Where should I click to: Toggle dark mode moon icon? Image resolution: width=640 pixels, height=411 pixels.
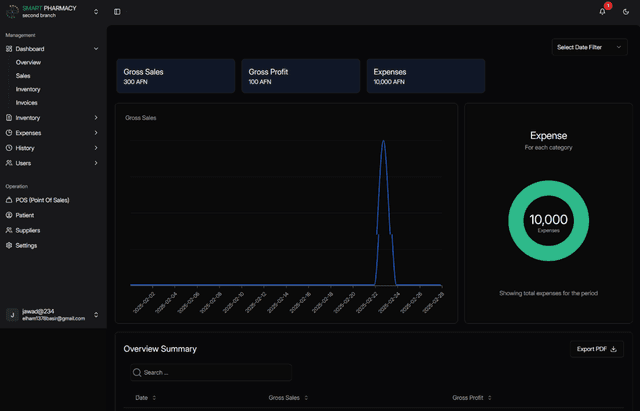point(625,12)
